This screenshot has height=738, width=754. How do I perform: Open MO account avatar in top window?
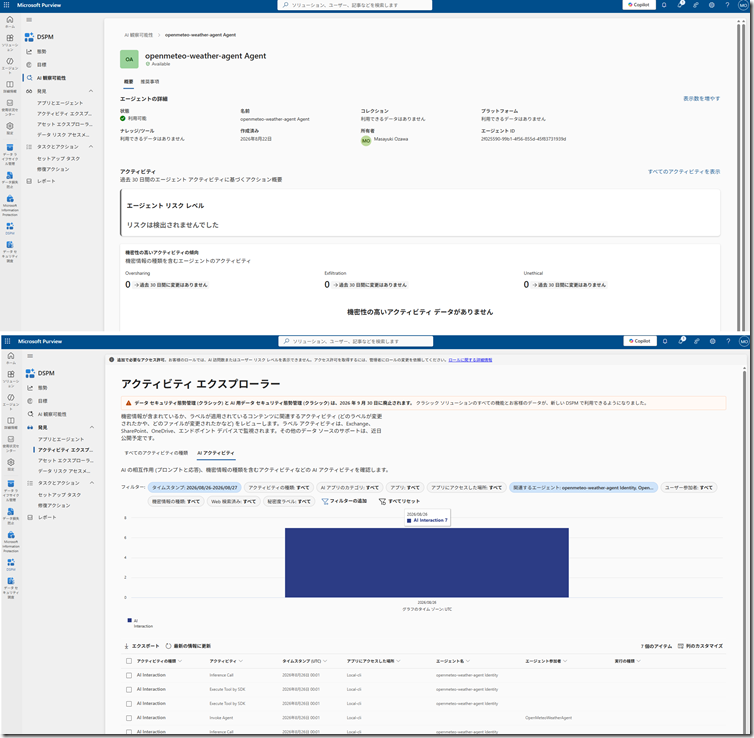pyautogui.click(x=743, y=5)
